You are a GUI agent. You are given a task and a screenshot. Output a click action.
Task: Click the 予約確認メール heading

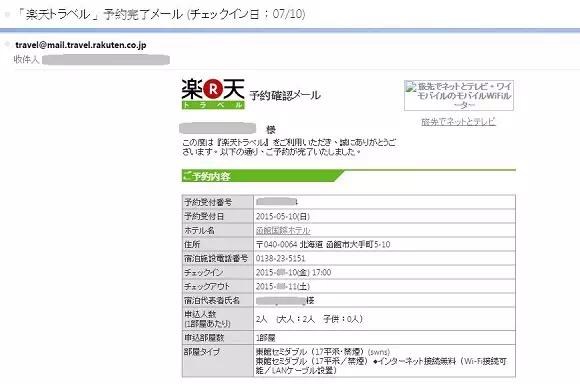click(x=285, y=95)
